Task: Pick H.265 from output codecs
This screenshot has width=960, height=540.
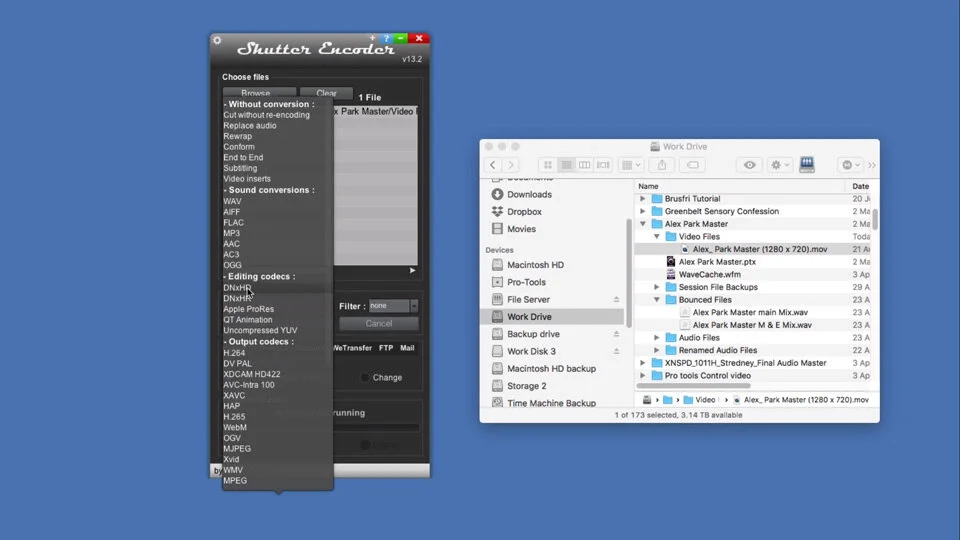Action: pyautogui.click(x=234, y=417)
